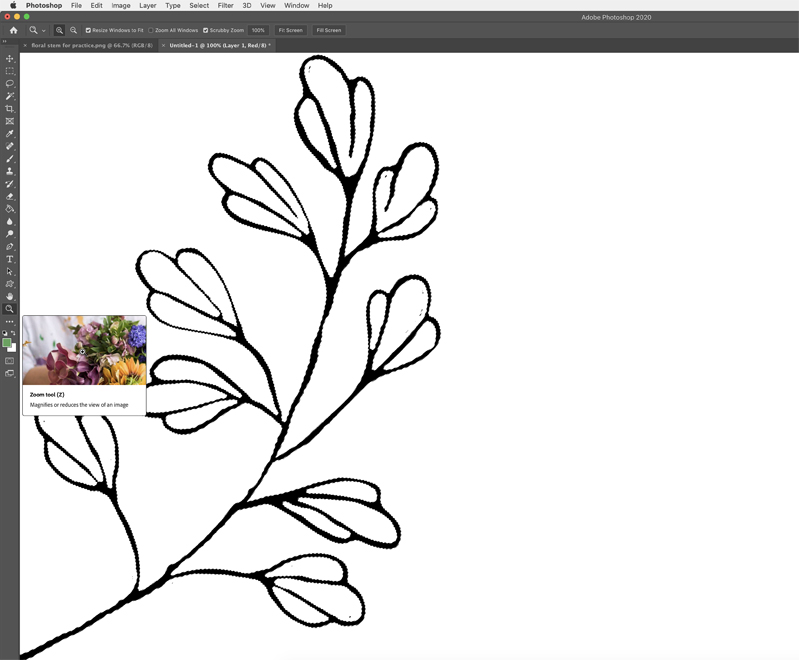Click the Fill Screen button
This screenshot has width=799, height=660.
tap(329, 30)
